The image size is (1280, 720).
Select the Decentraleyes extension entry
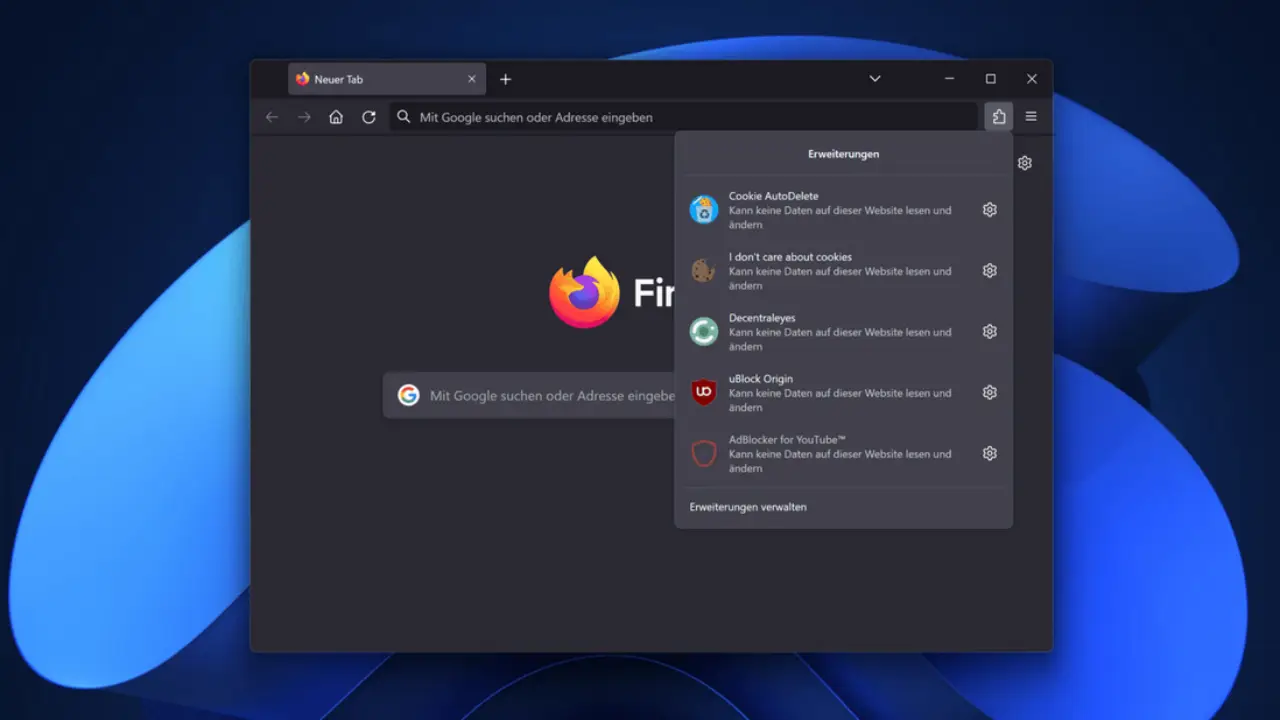click(x=843, y=332)
